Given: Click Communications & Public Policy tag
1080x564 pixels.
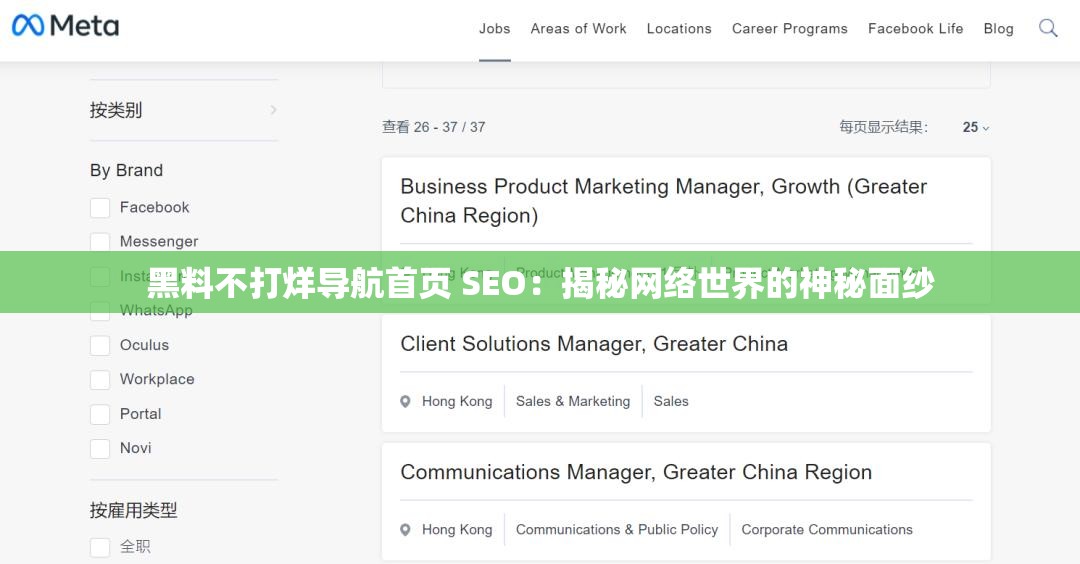Looking at the screenshot, I should point(616,530).
